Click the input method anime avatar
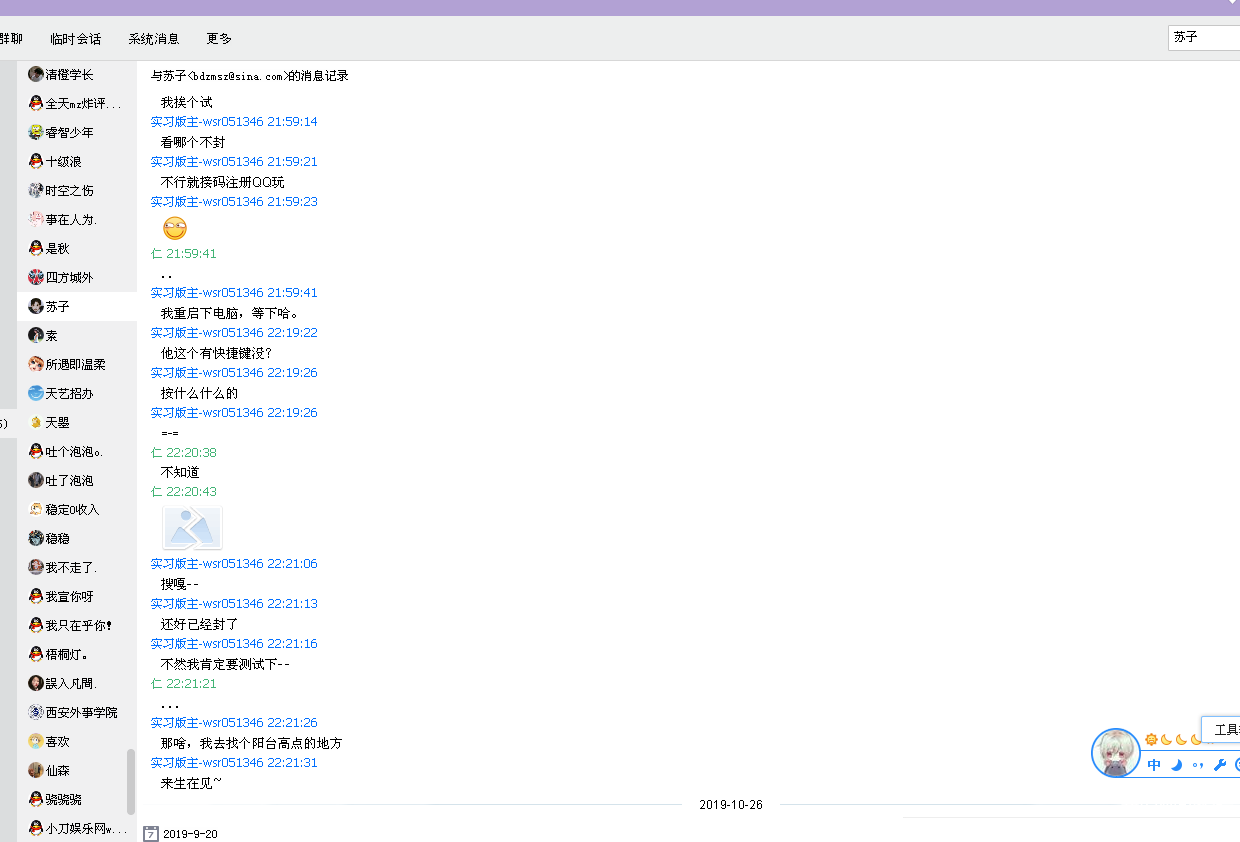This screenshot has width=1240, height=842. (x=1116, y=753)
